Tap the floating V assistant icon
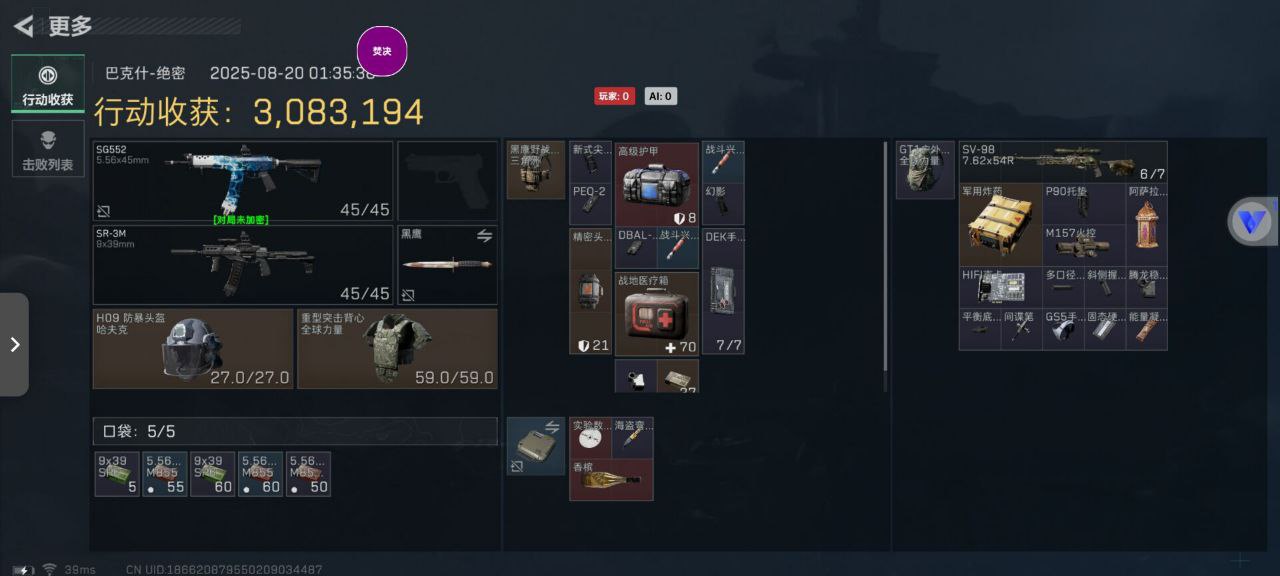 (x=1251, y=221)
